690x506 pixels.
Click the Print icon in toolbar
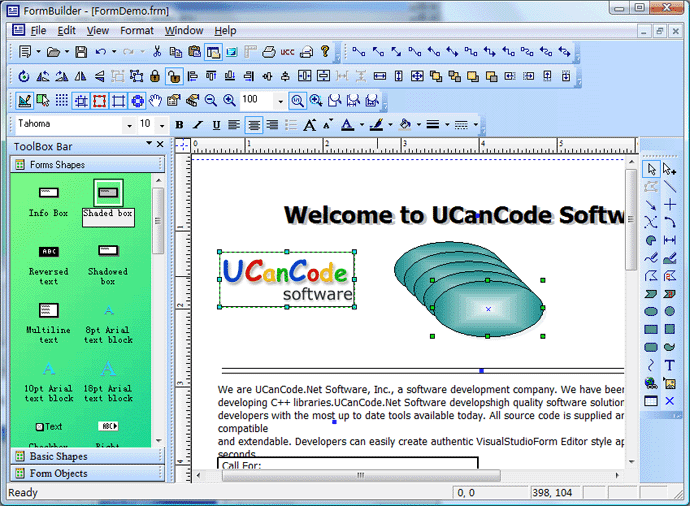point(269,52)
